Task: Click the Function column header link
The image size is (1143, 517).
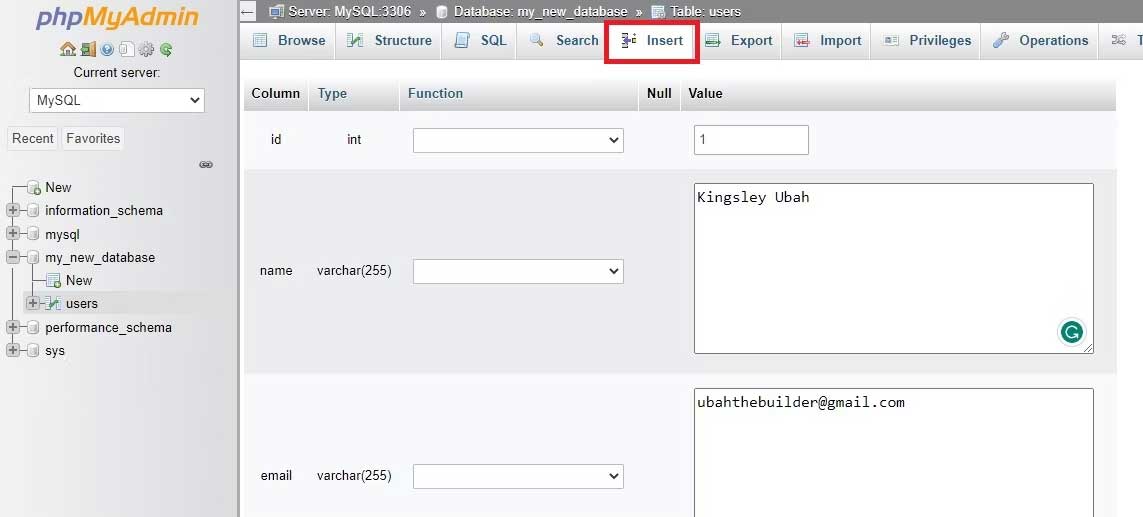Action: click(435, 93)
